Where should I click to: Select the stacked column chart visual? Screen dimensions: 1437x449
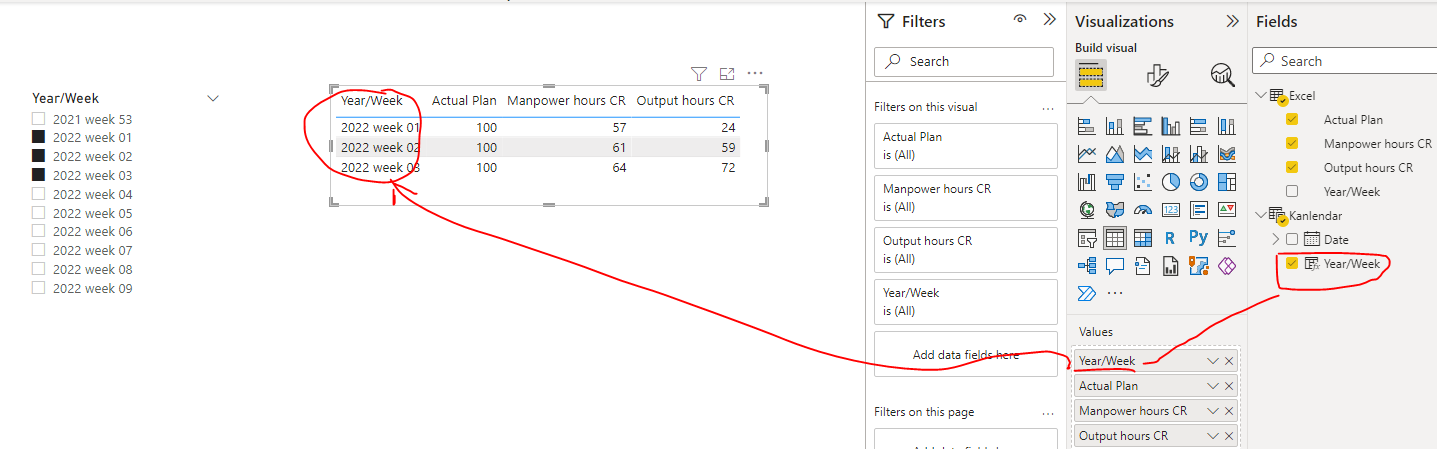pyautogui.click(x=1114, y=127)
